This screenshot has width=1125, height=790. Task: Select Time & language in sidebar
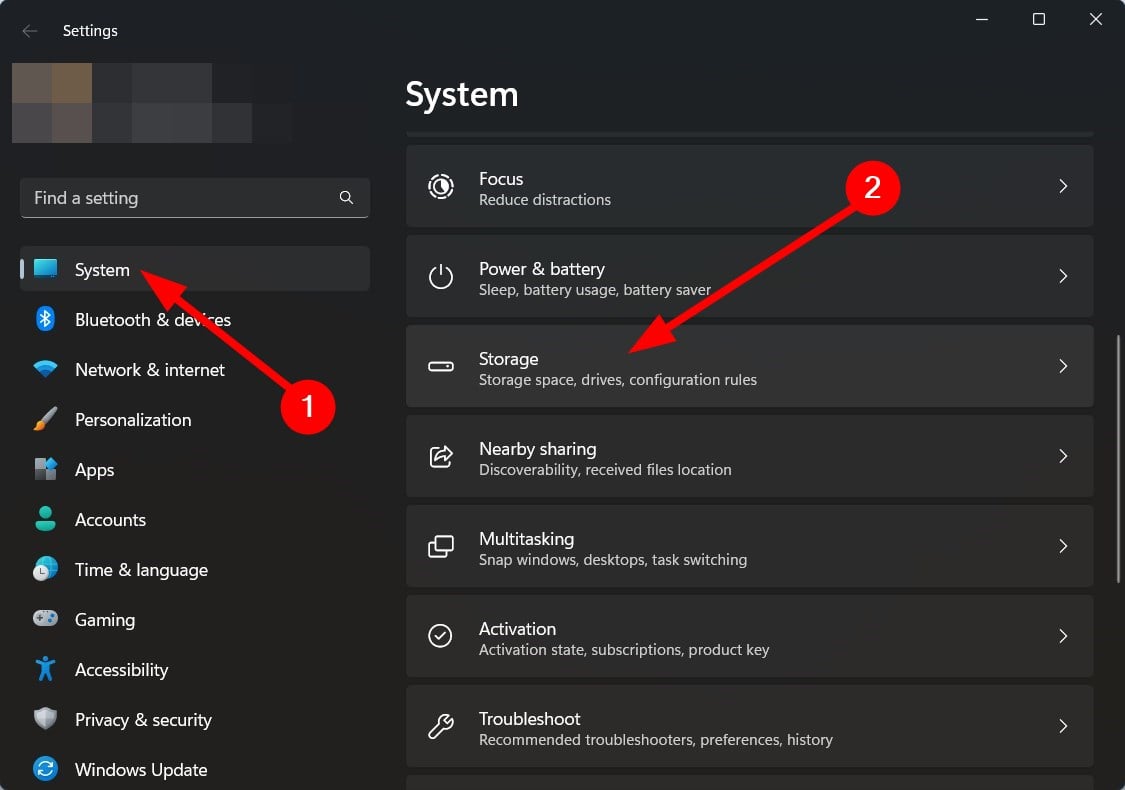[x=141, y=569]
